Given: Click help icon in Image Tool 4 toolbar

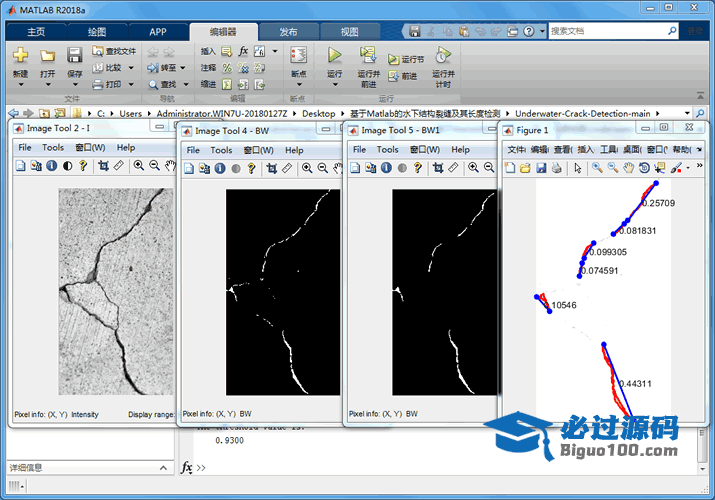Looking at the screenshot, I should point(251,169).
